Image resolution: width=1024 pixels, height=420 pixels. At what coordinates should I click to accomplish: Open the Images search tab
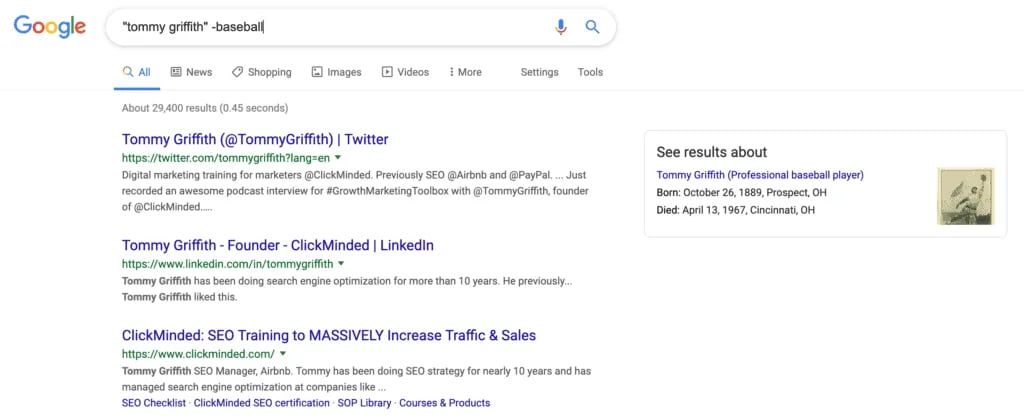click(x=336, y=73)
